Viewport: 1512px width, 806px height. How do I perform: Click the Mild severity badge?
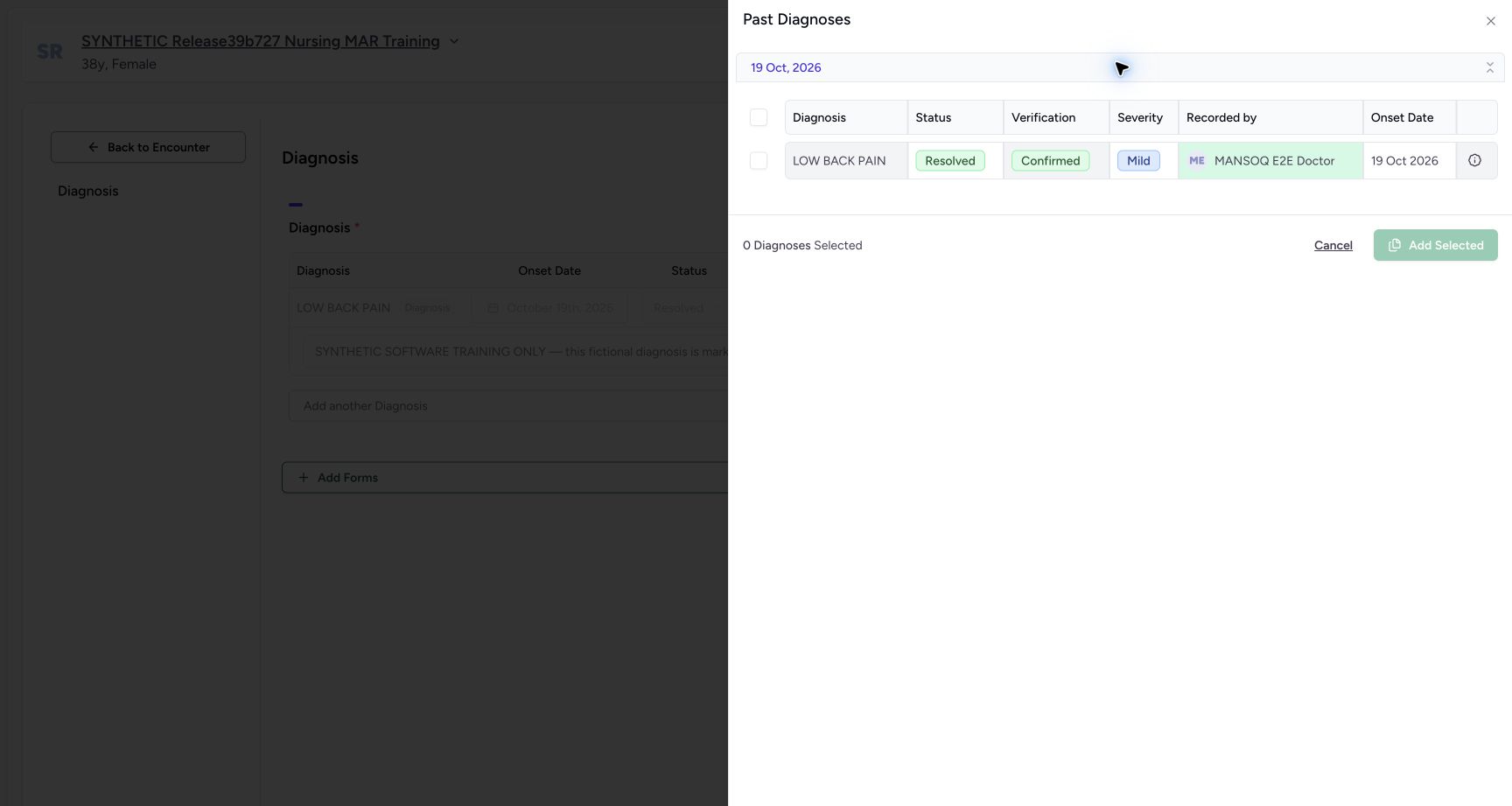coord(1138,161)
